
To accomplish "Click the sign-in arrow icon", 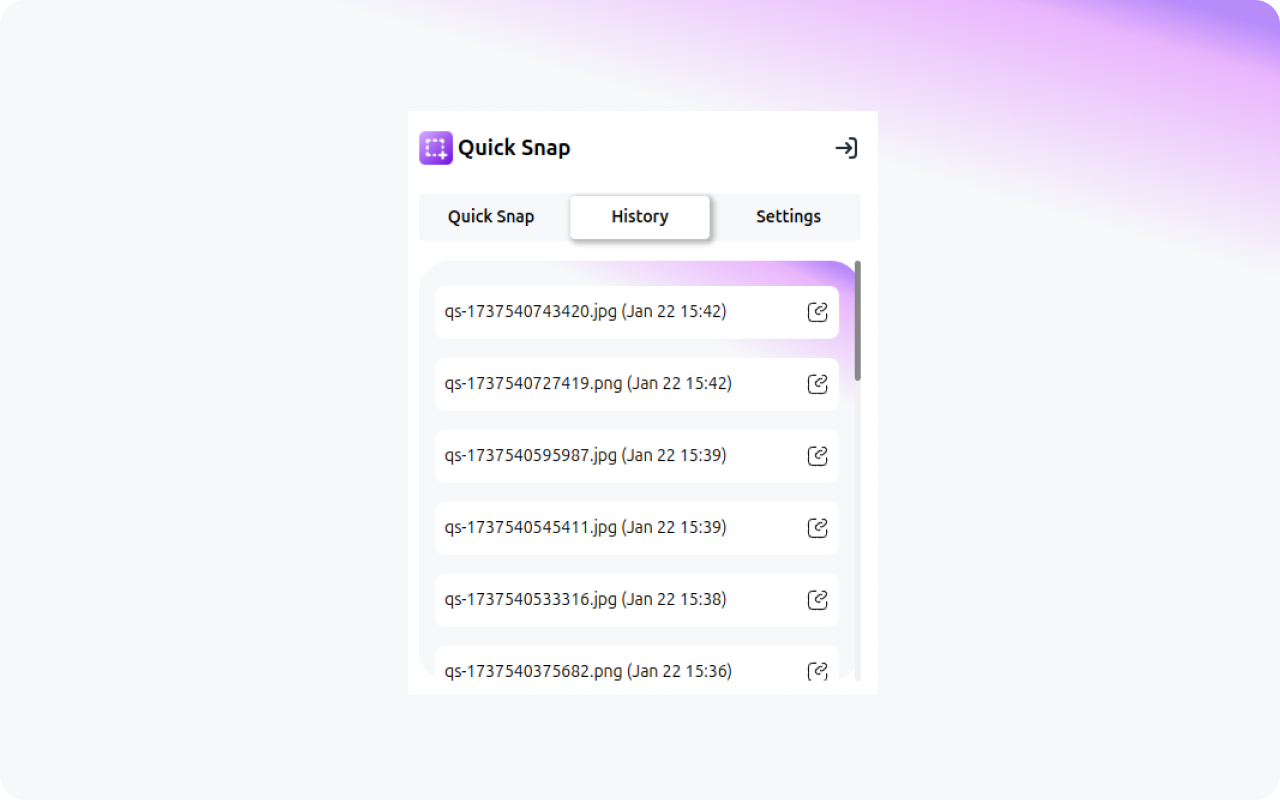I will coord(846,148).
